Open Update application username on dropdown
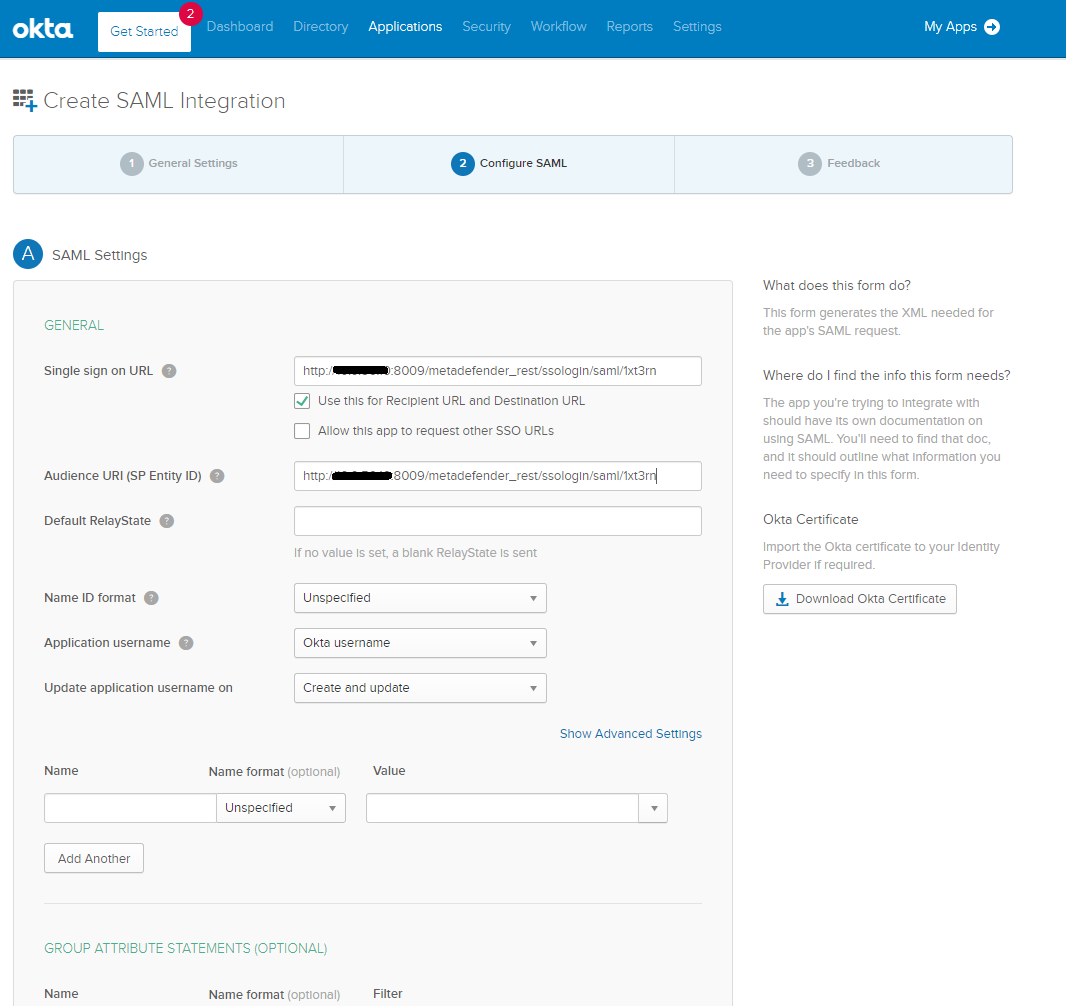Viewport: 1066px width, 1006px height. point(420,688)
